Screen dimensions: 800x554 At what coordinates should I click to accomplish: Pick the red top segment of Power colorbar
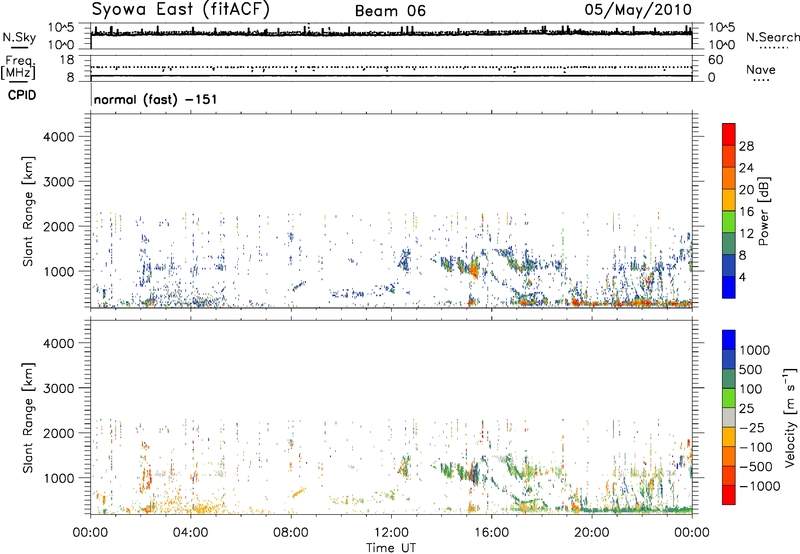pos(729,134)
